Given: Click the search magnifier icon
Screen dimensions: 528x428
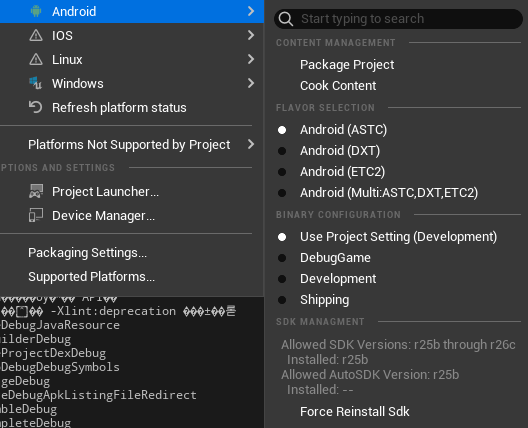Looking at the screenshot, I should 286,19.
